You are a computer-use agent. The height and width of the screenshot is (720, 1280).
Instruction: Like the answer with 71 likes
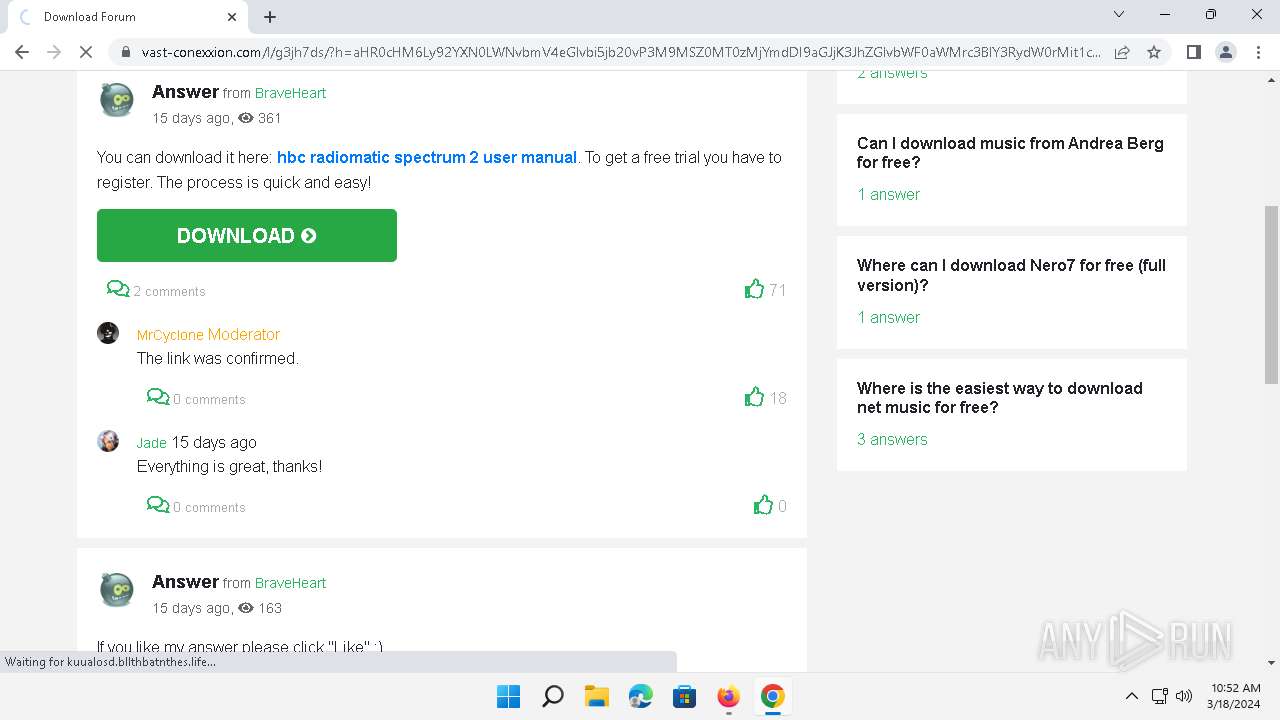click(x=754, y=289)
